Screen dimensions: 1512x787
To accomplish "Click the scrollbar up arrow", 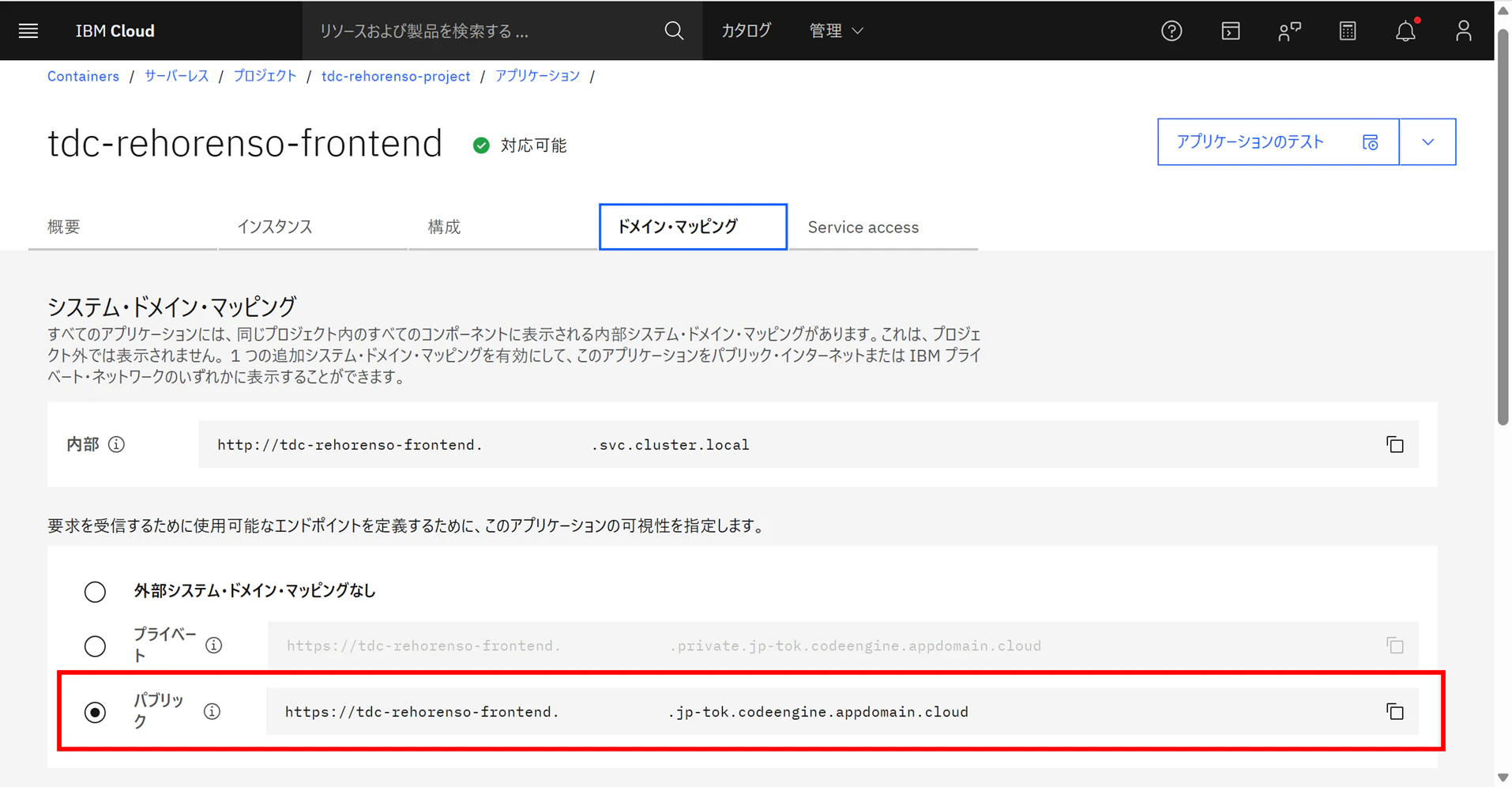I will pos(1503,10).
